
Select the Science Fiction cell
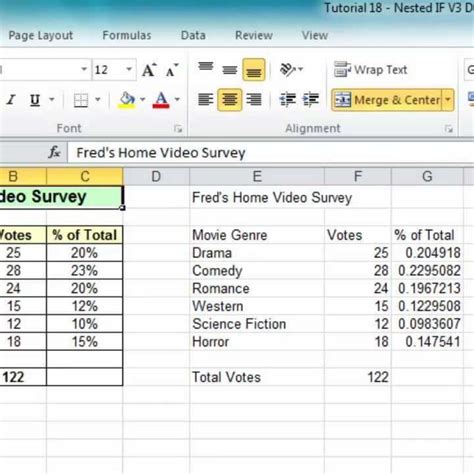(x=257, y=324)
